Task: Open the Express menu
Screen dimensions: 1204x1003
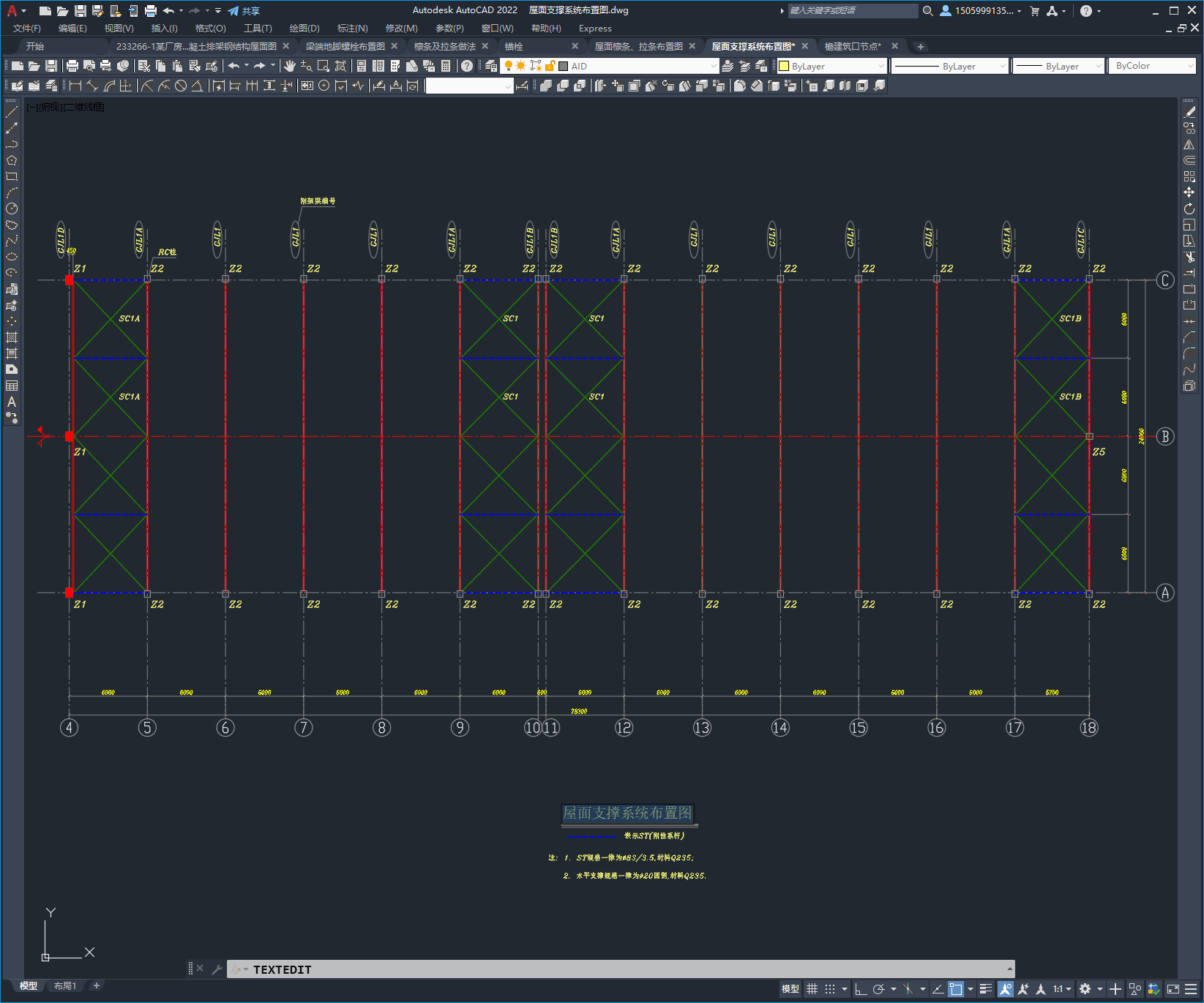Action: tap(595, 29)
